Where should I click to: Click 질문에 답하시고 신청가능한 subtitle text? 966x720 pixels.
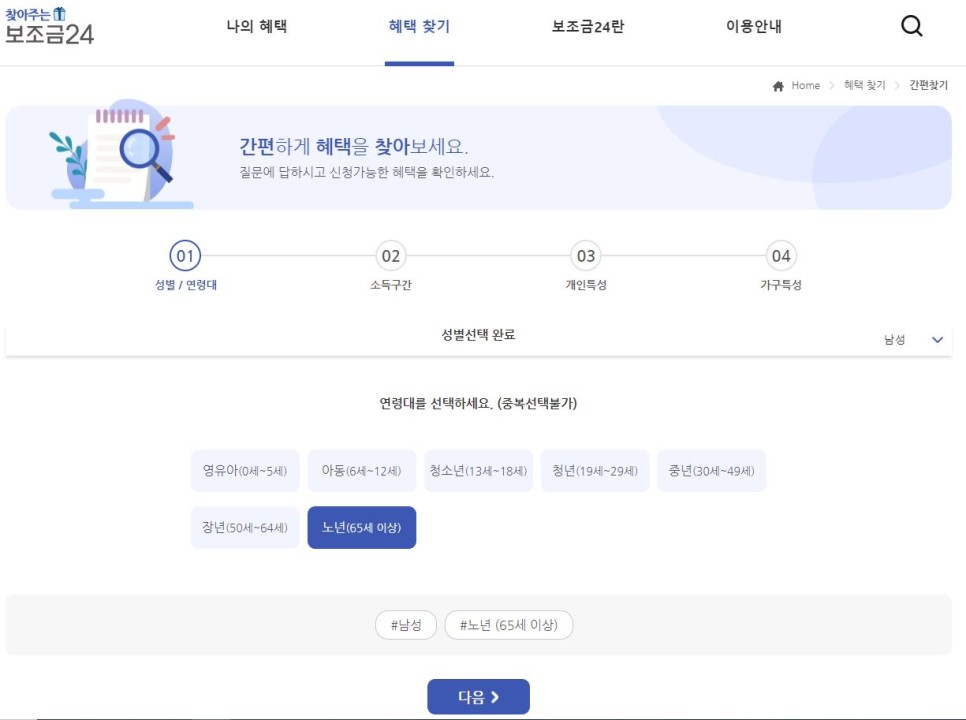(367, 172)
